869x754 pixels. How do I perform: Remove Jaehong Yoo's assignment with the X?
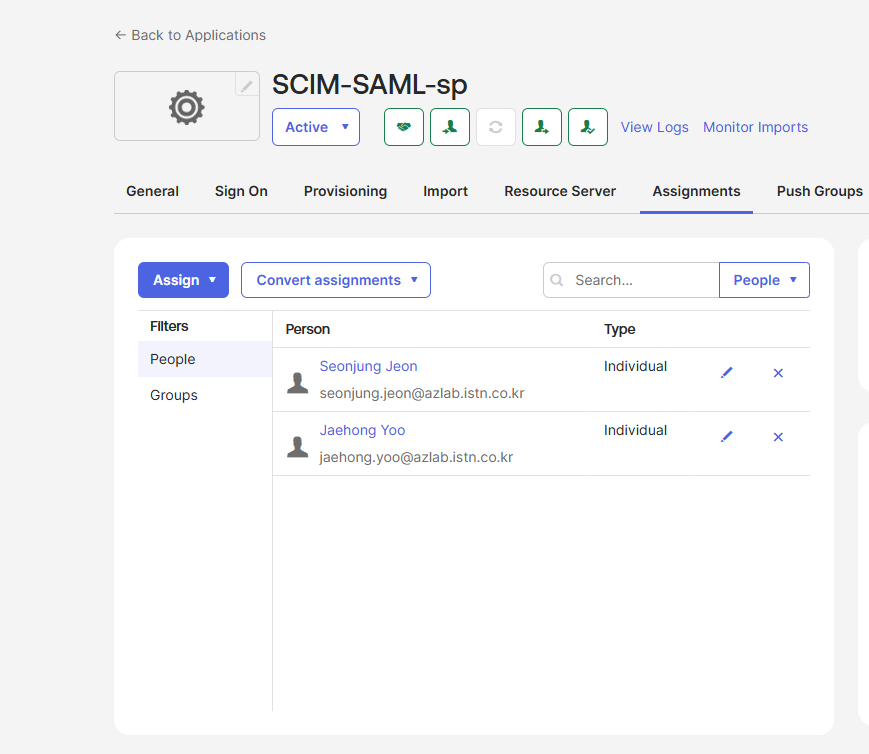[778, 437]
